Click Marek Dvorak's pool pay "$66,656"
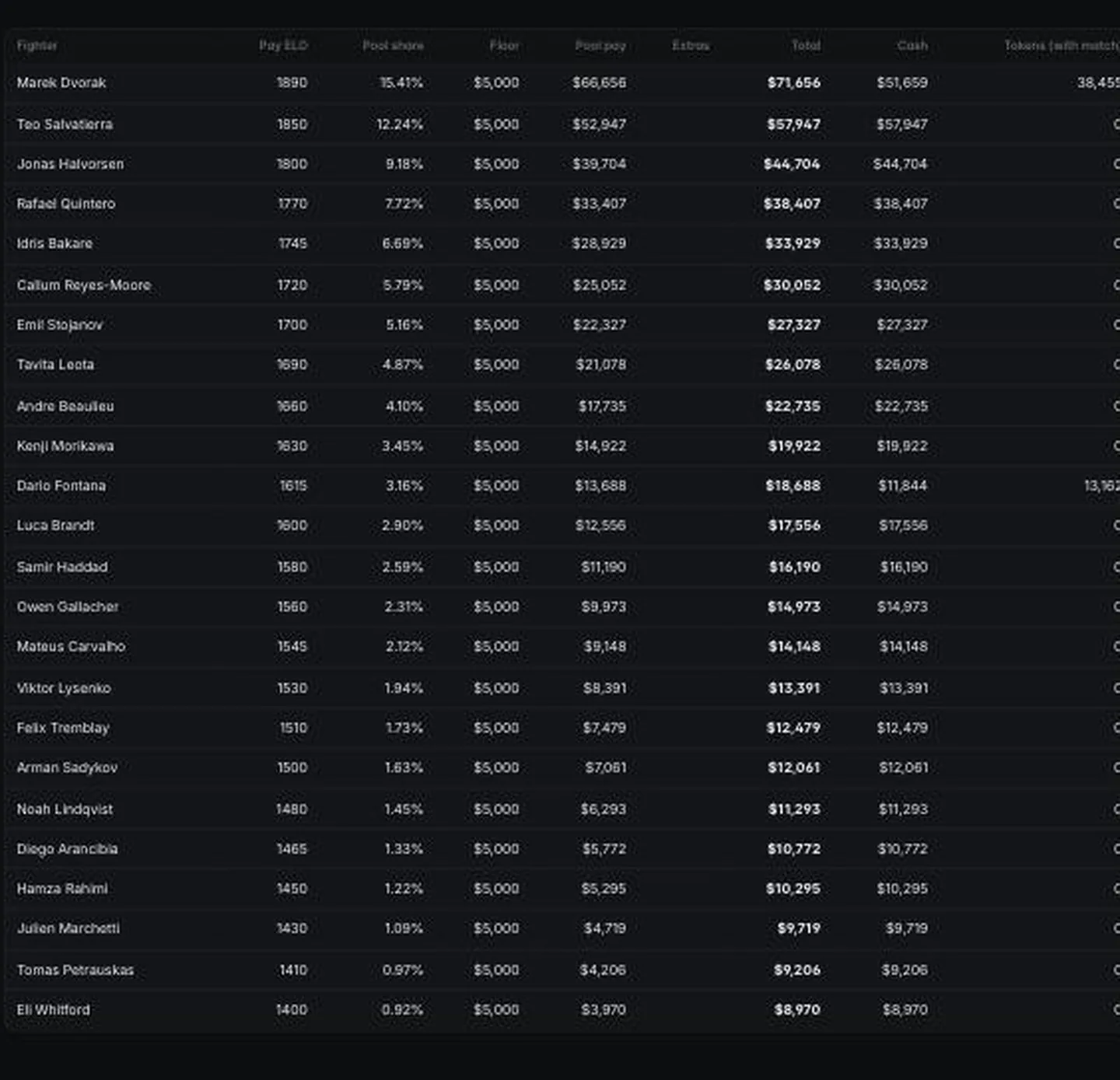This screenshot has width=1120, height=1080. pos(599,82)
